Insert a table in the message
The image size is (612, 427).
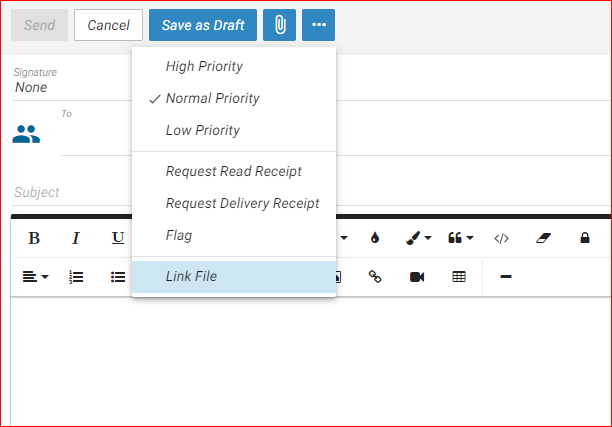coord(459,277)
